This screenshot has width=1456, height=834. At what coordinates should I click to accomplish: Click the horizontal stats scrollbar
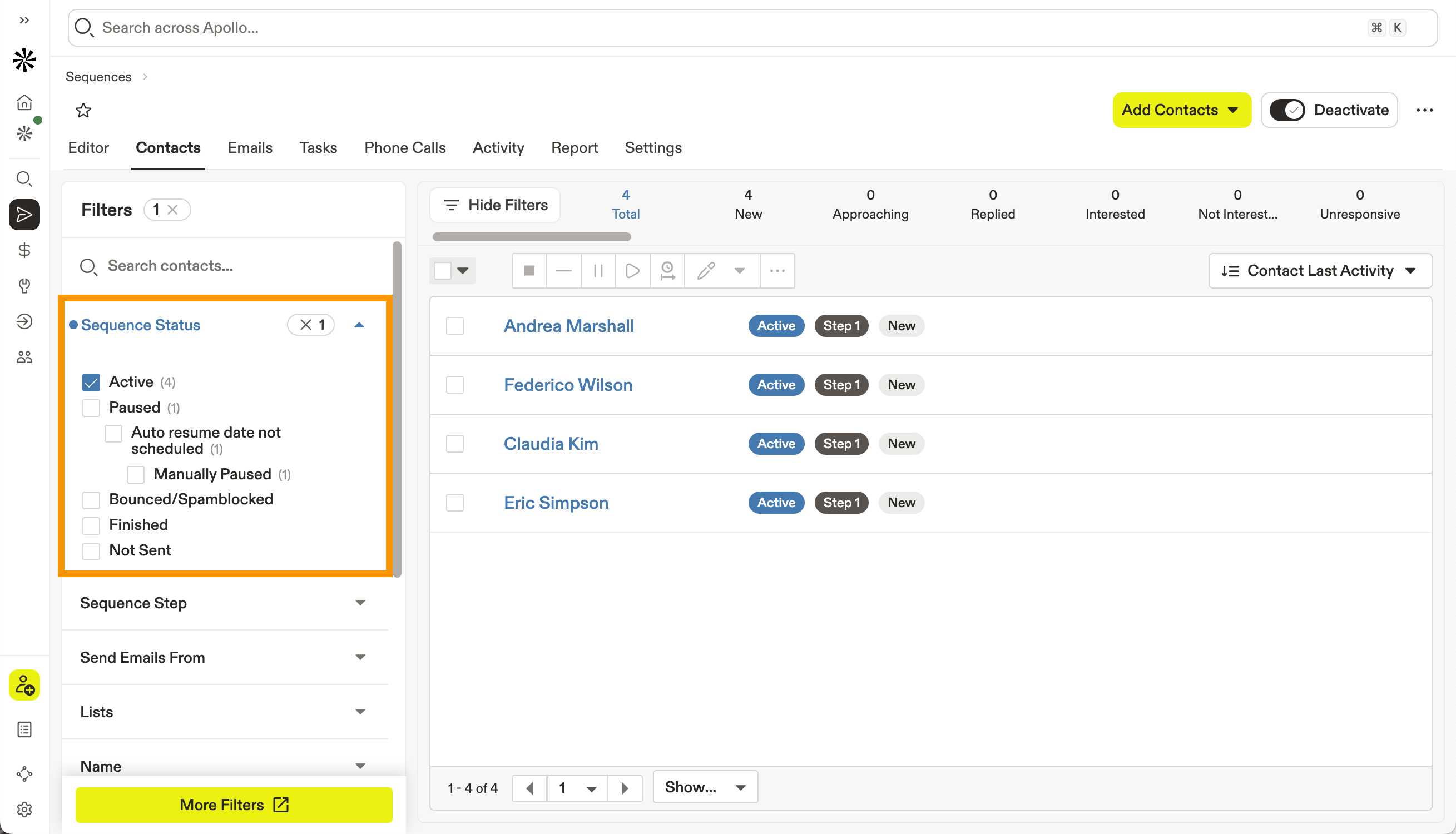click(x=532, y=236)
